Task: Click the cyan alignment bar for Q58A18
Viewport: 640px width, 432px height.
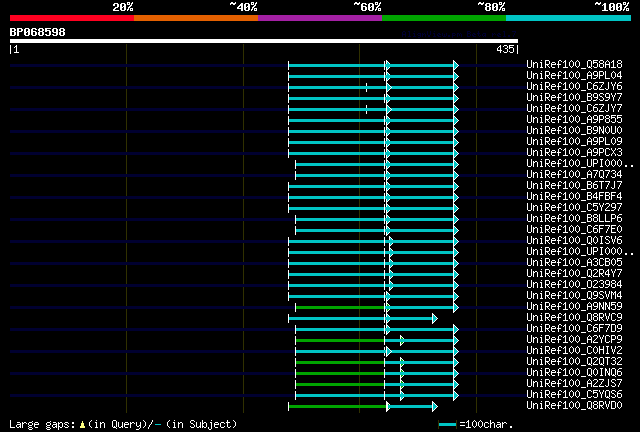Action: click(x=373, y=65)
